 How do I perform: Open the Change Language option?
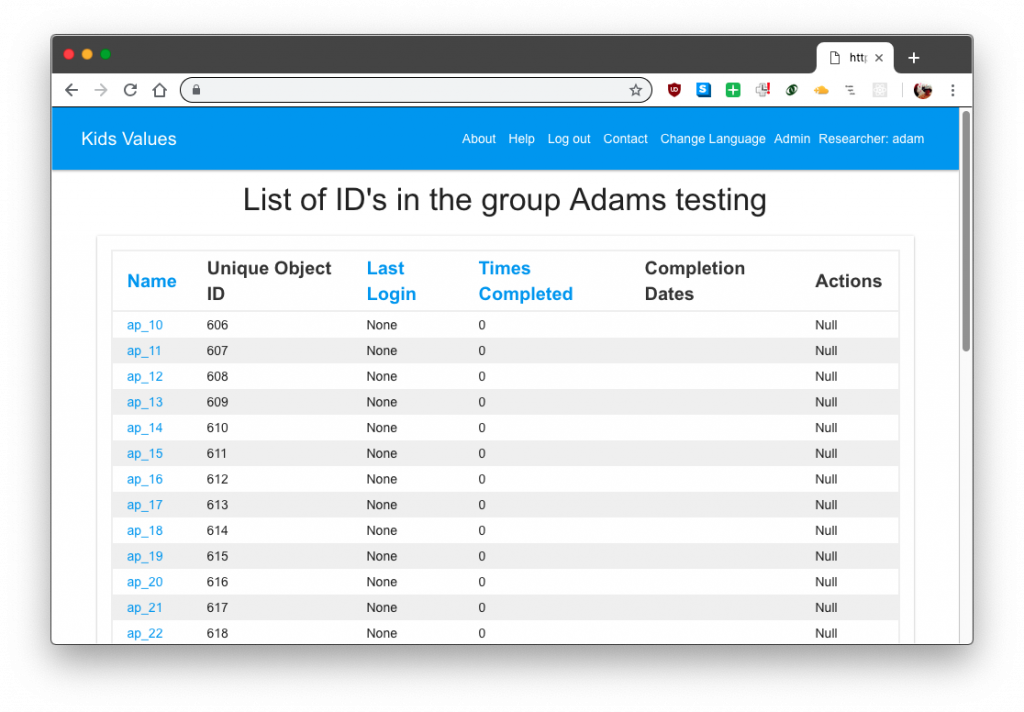click(712, 138)
